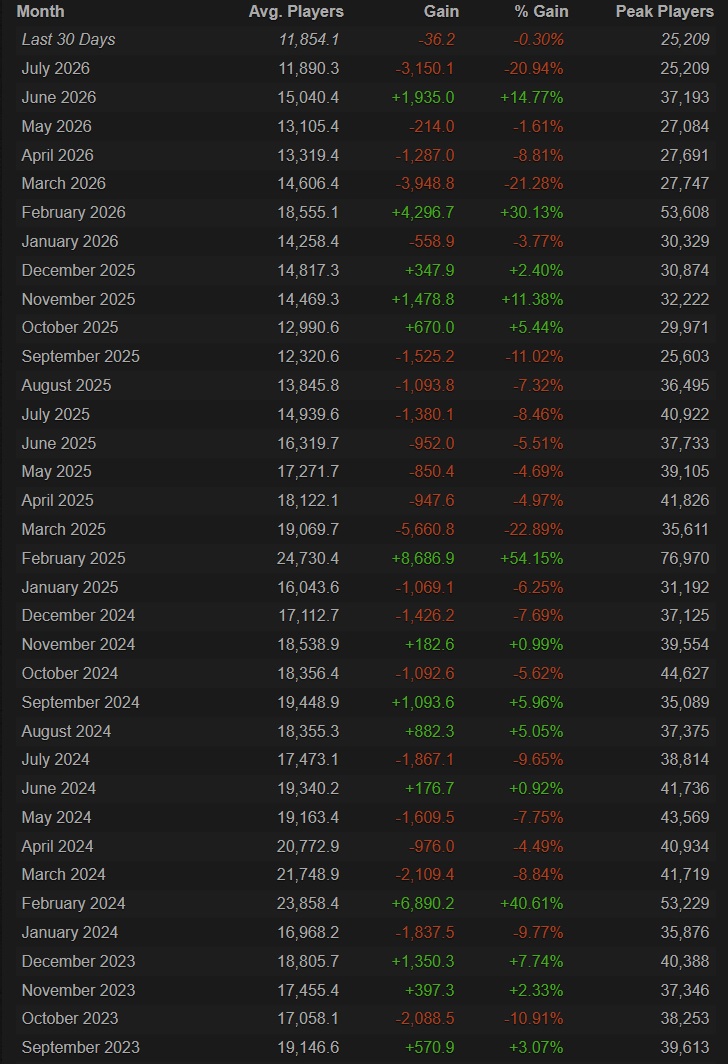728x1064 pixels.
Task: Click the gain value -5,660.8
Action: coord(425,529)
